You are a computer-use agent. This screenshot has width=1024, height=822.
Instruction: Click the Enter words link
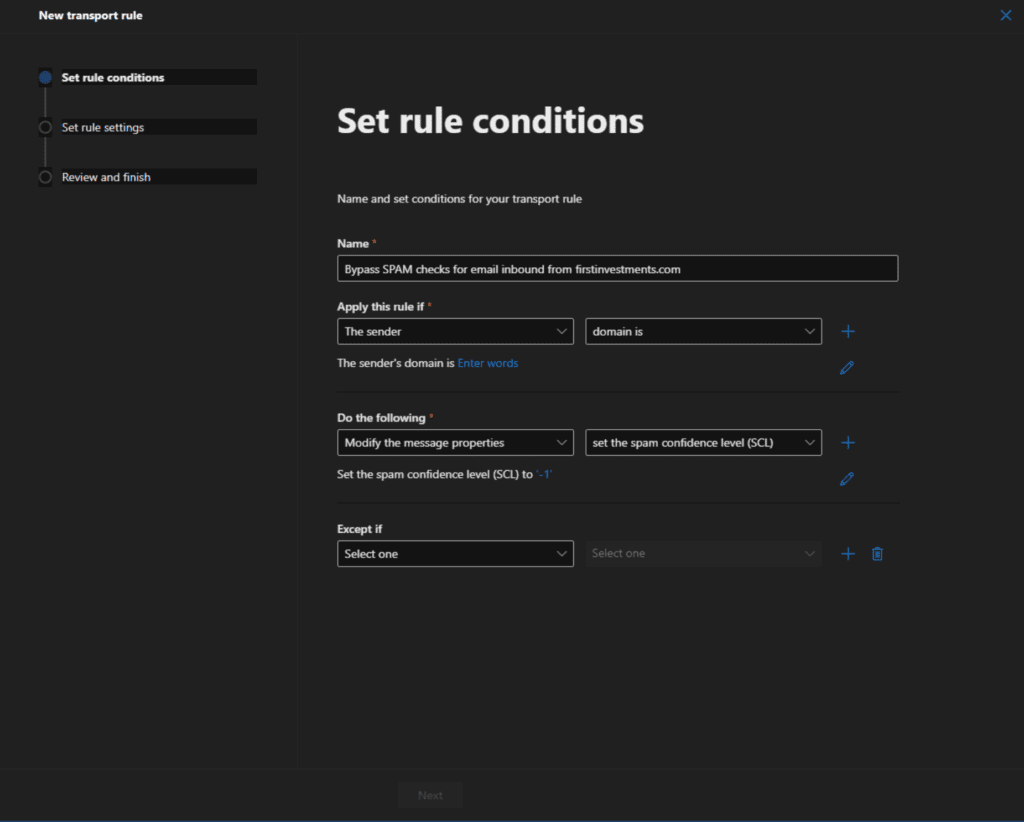(x=488, y=363)
